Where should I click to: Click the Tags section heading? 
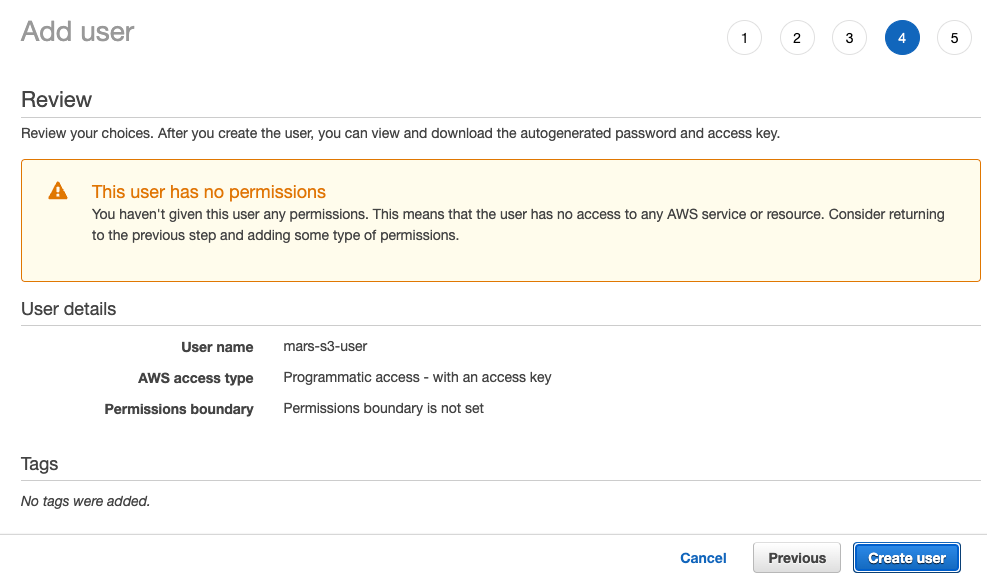(x=39, y=464)
